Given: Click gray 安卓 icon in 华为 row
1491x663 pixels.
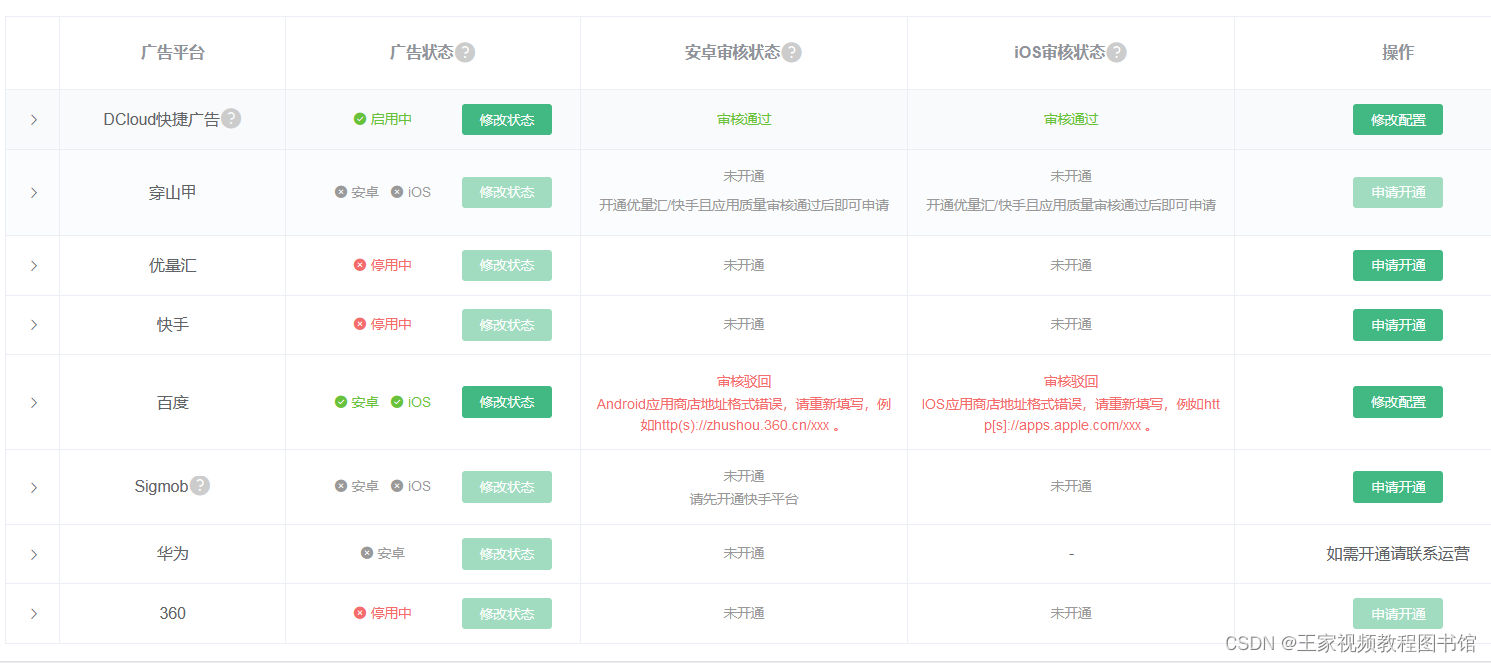Looking at the screenshot, I should [367, 553].
